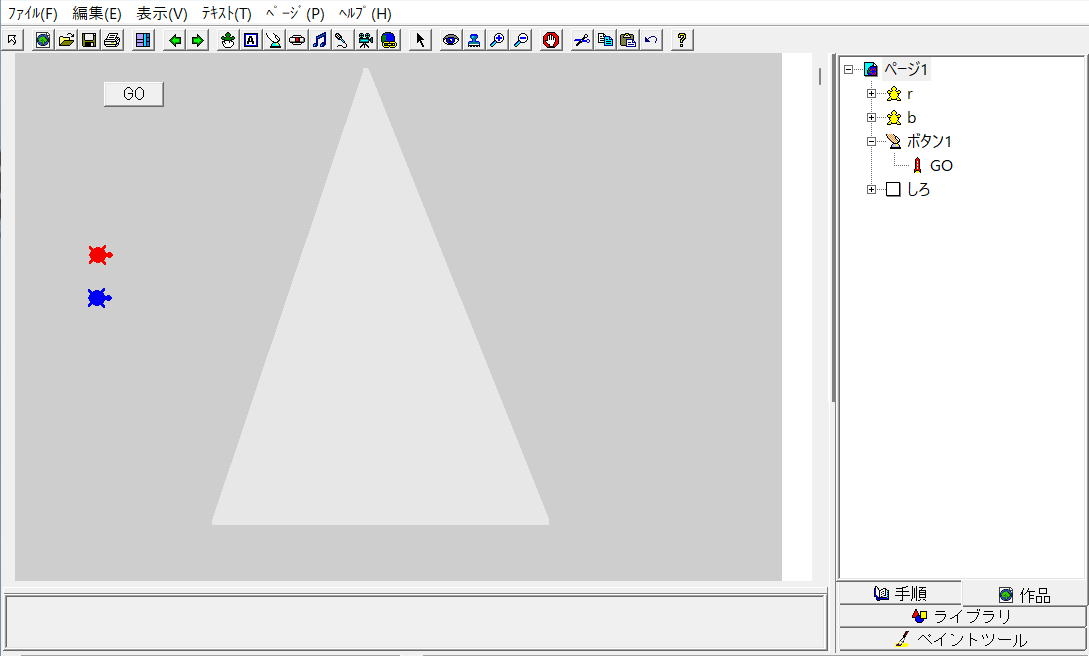Click the first small toolbar arrow icon

pyautogui.click(x=12, y=40)
